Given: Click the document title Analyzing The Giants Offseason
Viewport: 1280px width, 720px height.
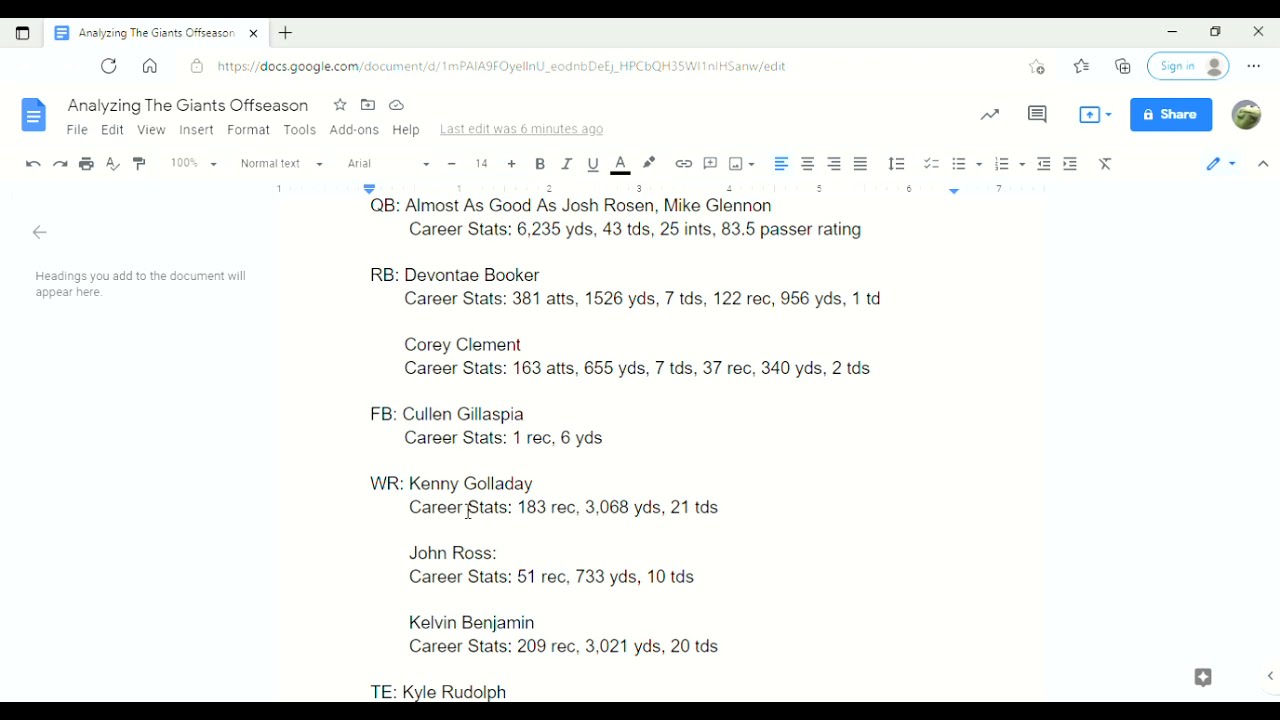Looking at the screenshot, I should 188,105.
